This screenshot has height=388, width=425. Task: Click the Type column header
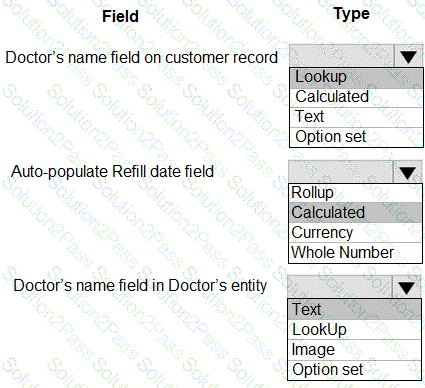[352, 15]
